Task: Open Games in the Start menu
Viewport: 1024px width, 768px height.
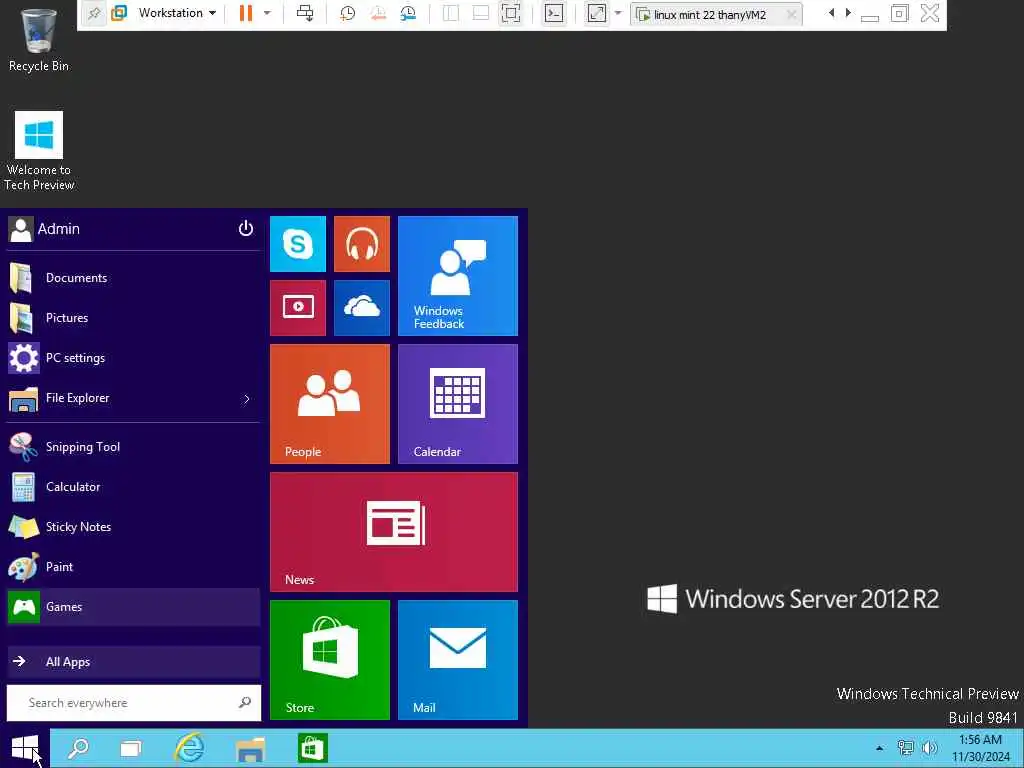Action: point(133,607)
